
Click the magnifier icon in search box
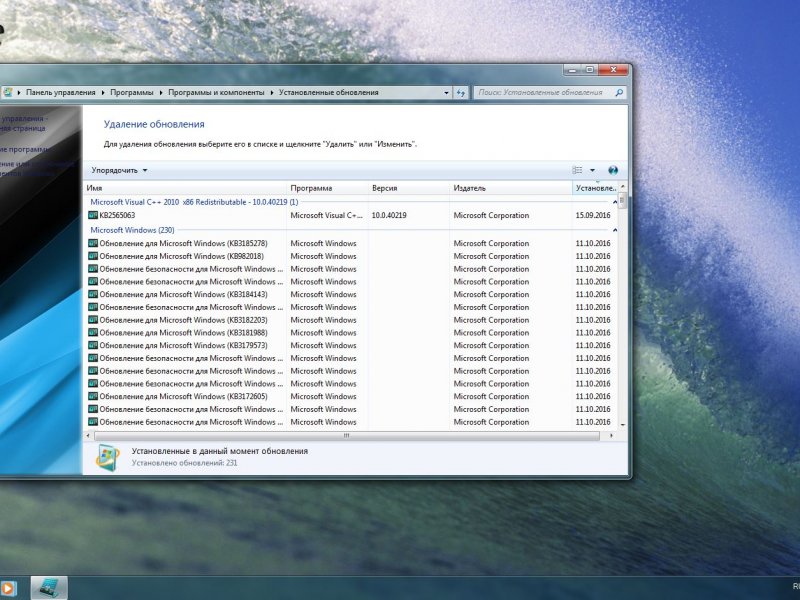619,93
